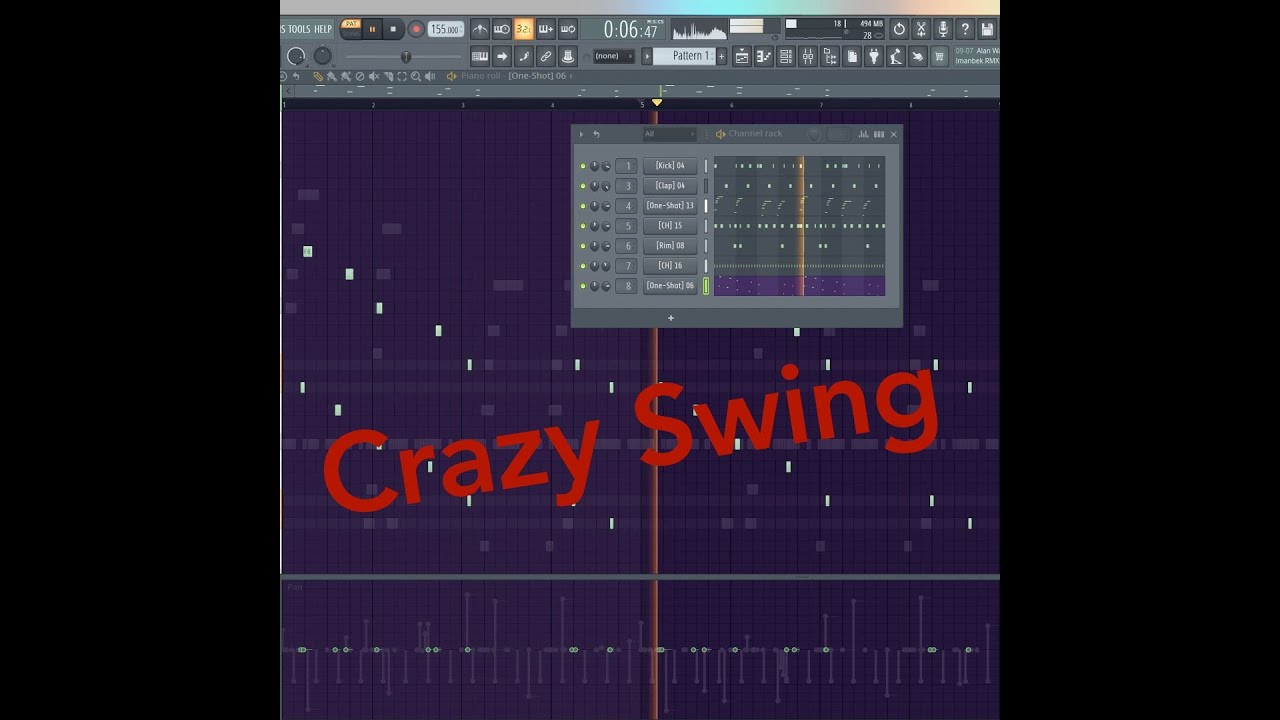Pick the Zoom magnifier tool in piano roll
1280x720 pixels.
coord(416,76)
